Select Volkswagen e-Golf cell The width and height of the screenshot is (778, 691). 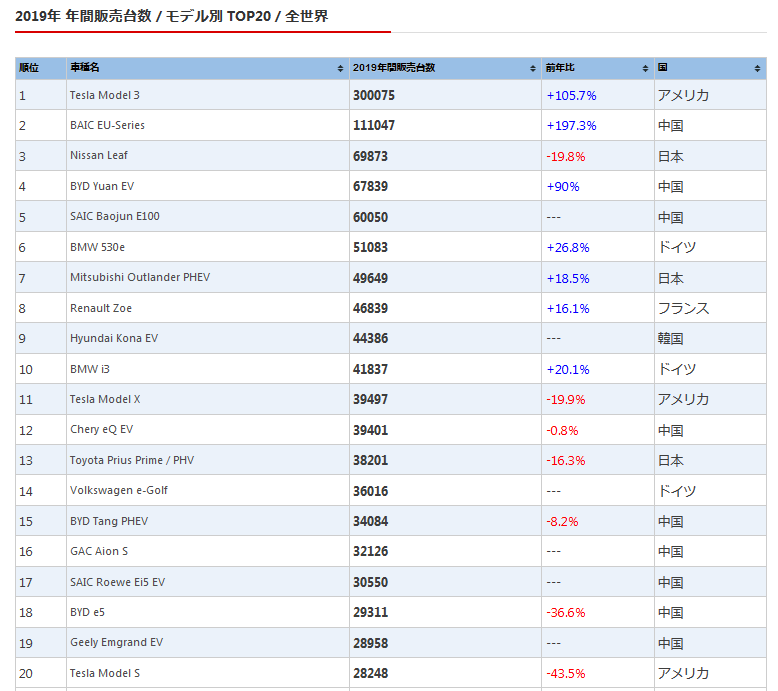tap(208, 491)
